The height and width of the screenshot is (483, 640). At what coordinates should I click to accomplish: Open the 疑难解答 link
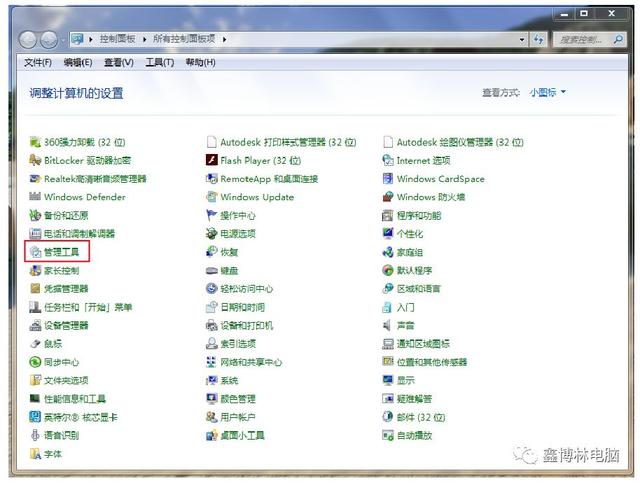tap(414, 398)
